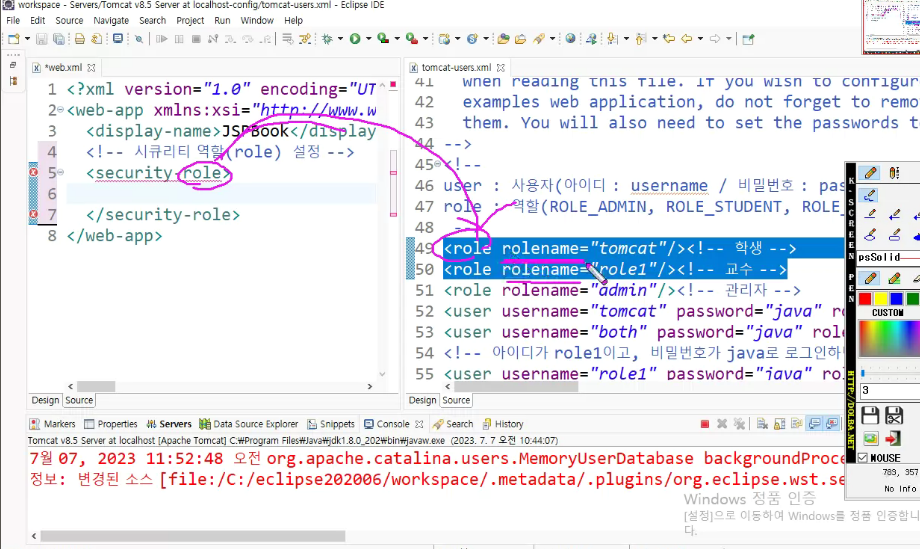This screenshot has width=920, height=549.
Task: Switch to the tomcat-users.xml editor tab
Action: [x=456, y=67]
